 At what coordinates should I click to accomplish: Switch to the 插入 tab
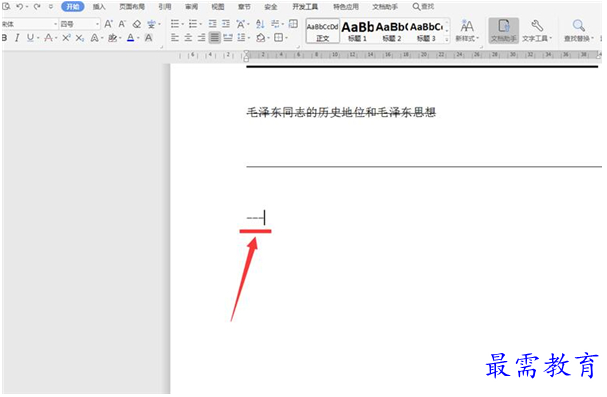(99, 7)
